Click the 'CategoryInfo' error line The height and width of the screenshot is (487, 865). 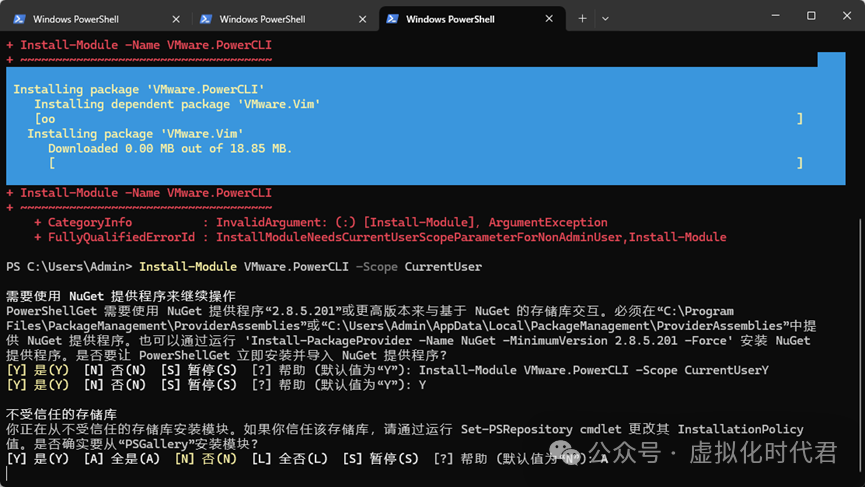pos(321,222)
